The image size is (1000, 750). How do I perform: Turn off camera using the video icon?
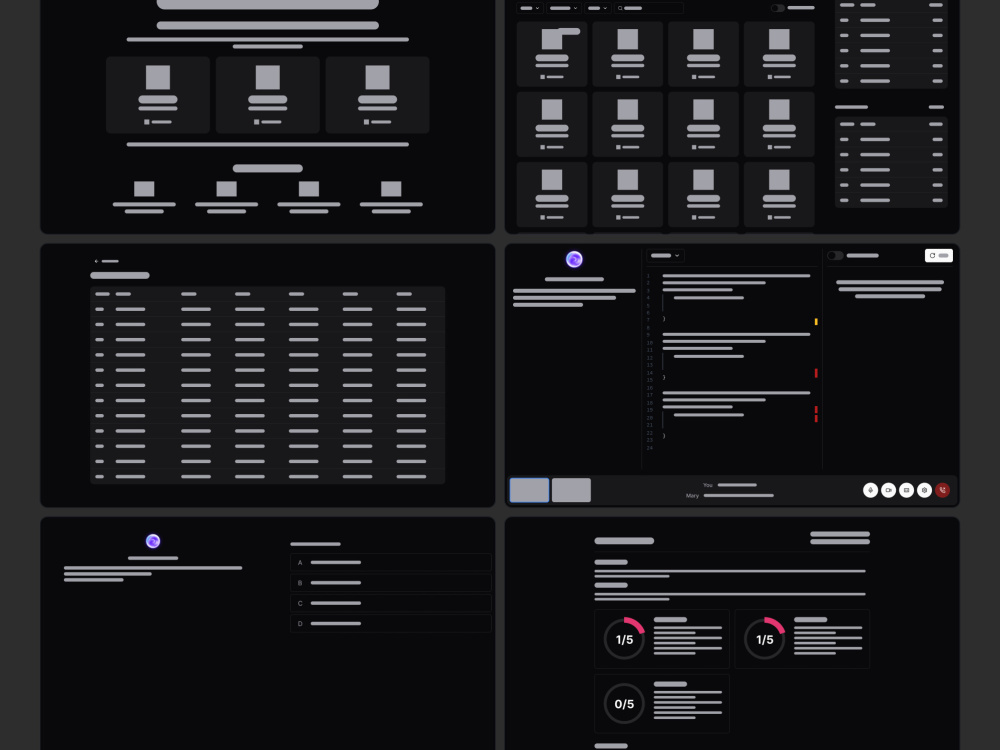point(888,490)
